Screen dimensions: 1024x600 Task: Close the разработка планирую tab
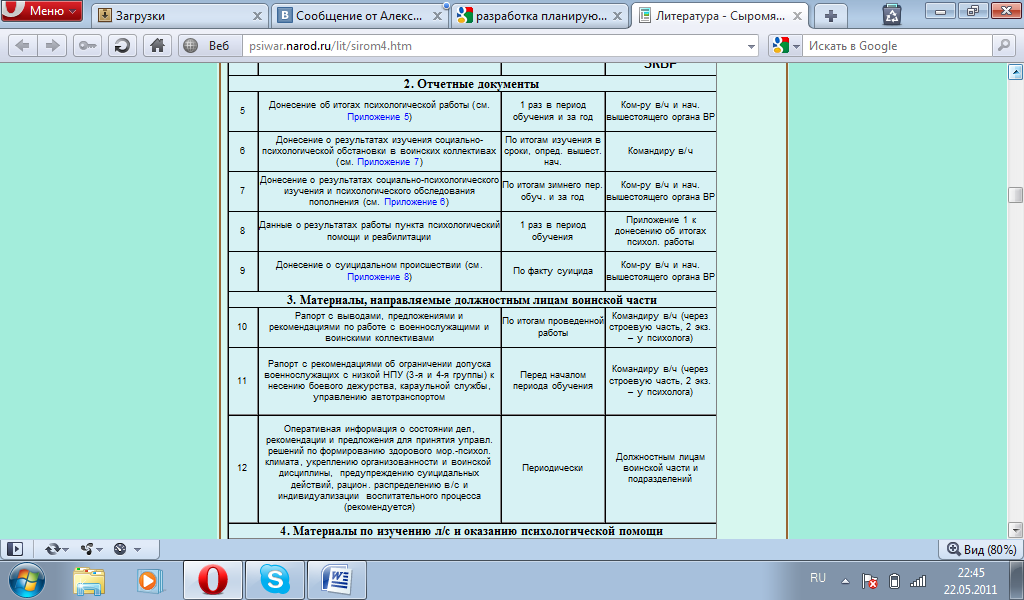618,16
